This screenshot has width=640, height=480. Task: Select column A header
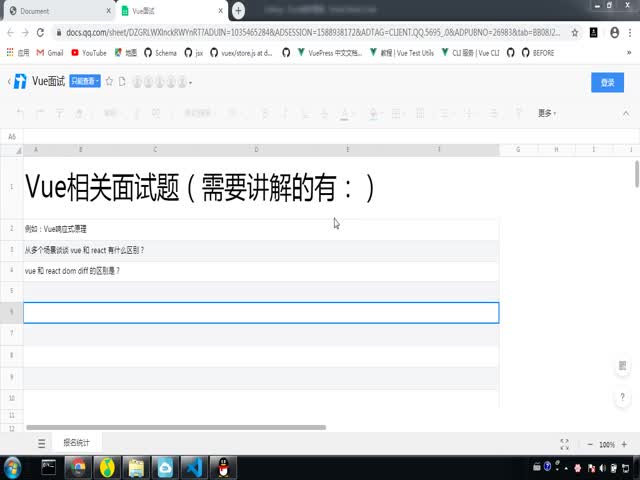(36, 150)
